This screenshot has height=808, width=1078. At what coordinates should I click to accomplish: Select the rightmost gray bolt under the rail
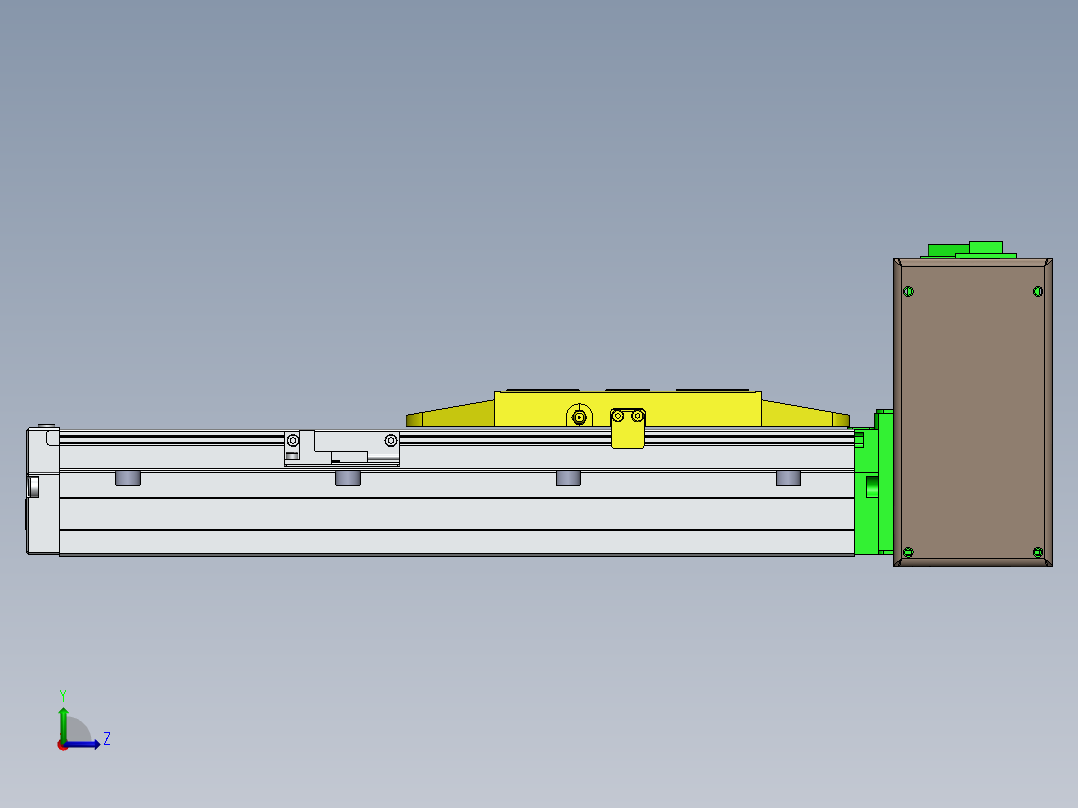click(788, 479)
